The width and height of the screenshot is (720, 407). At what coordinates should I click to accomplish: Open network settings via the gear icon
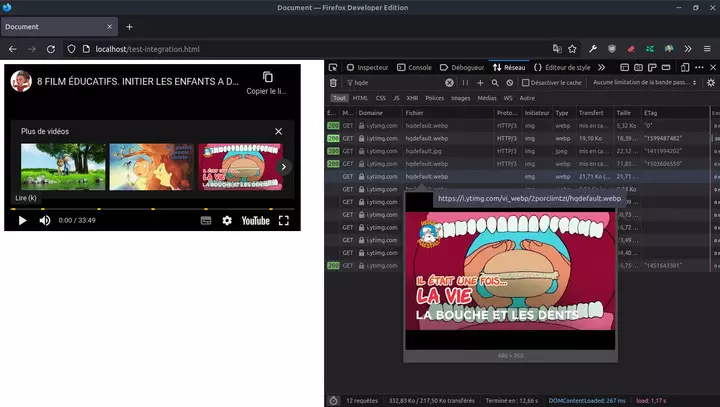[711, 83]
